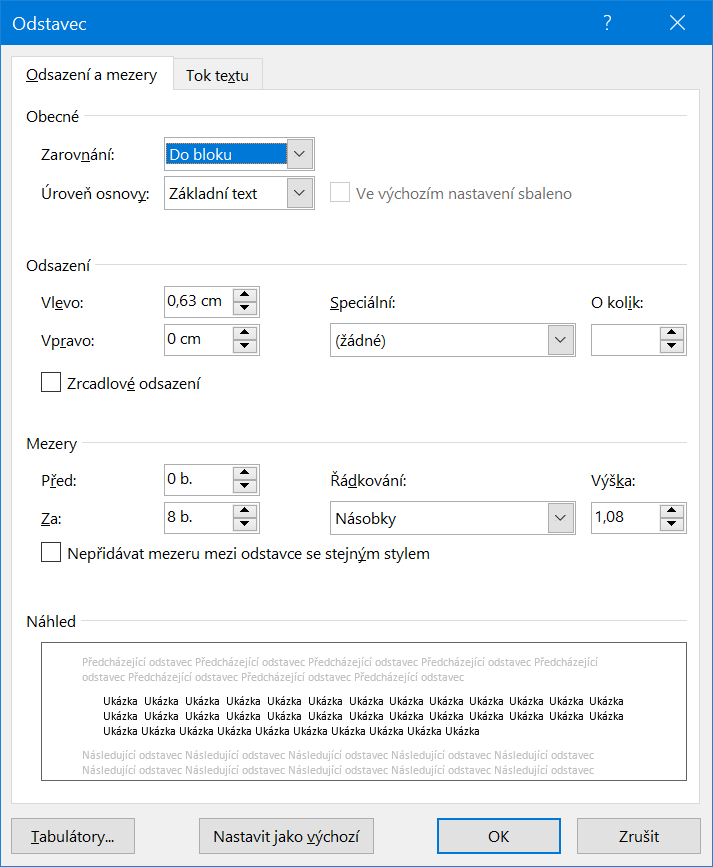Toggle Nepřidávat mezeru mezi odstavce checkbox
This screenshot has width=713, height=867.
pyautogui.click(x=51, y=553)
